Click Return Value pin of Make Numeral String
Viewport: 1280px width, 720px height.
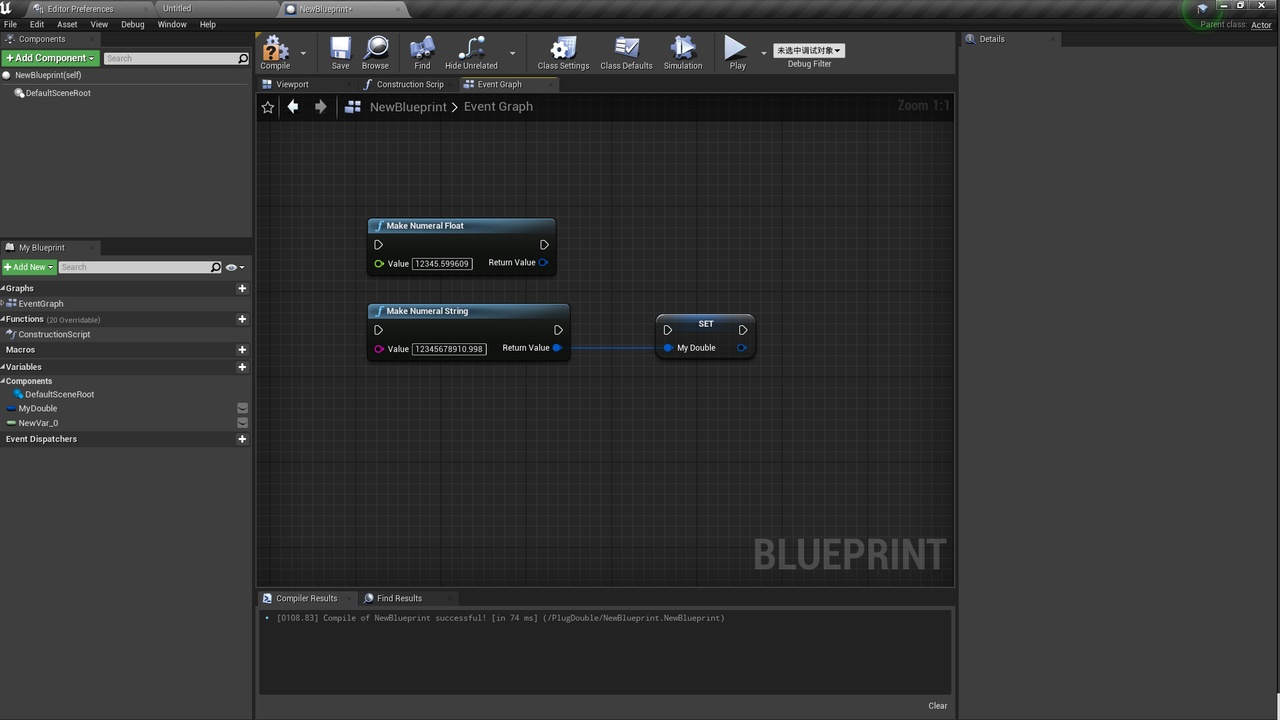557,348
